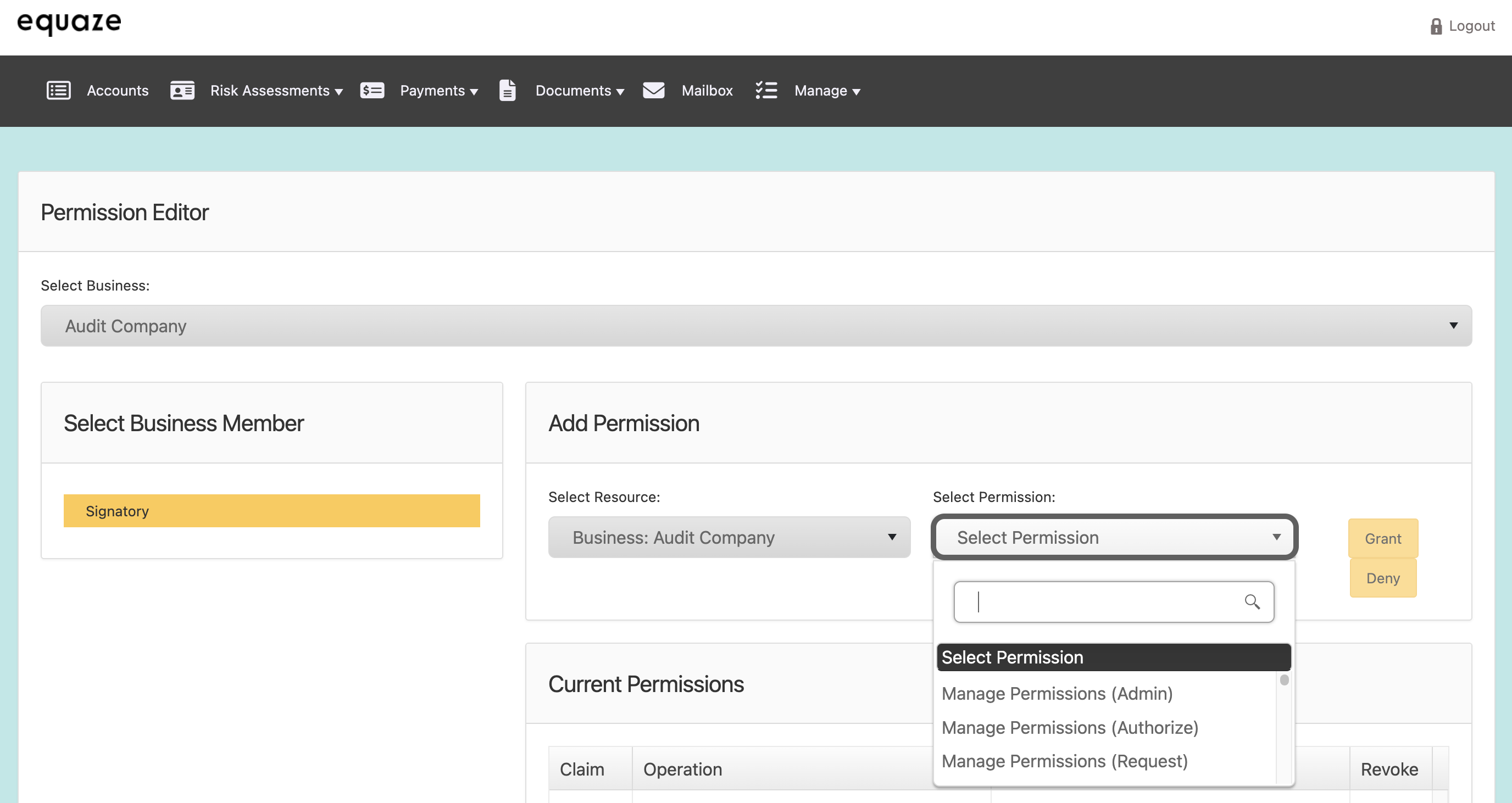Image resolution: width=1512 pixels, height=803 pixels.
Task: Click the Risk Assessments ID card icon
Action: tap(182, 91)
